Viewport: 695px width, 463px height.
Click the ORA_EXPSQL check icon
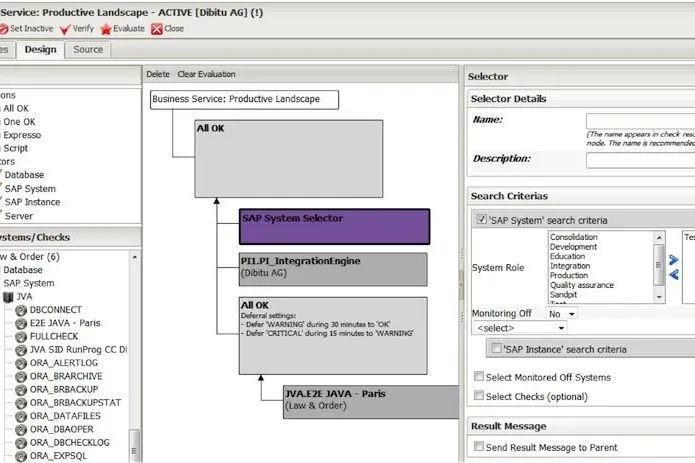point(21,456)
